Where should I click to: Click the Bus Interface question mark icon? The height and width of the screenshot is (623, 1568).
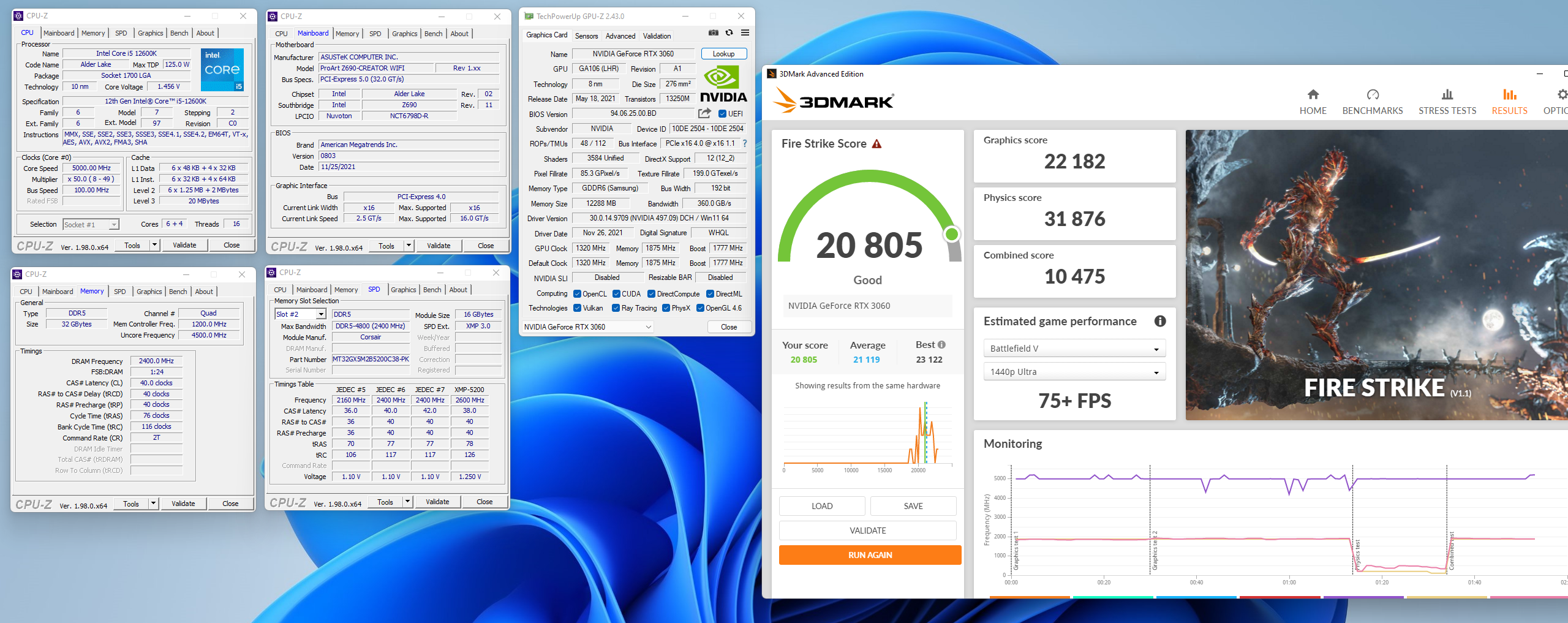(745, 143)
